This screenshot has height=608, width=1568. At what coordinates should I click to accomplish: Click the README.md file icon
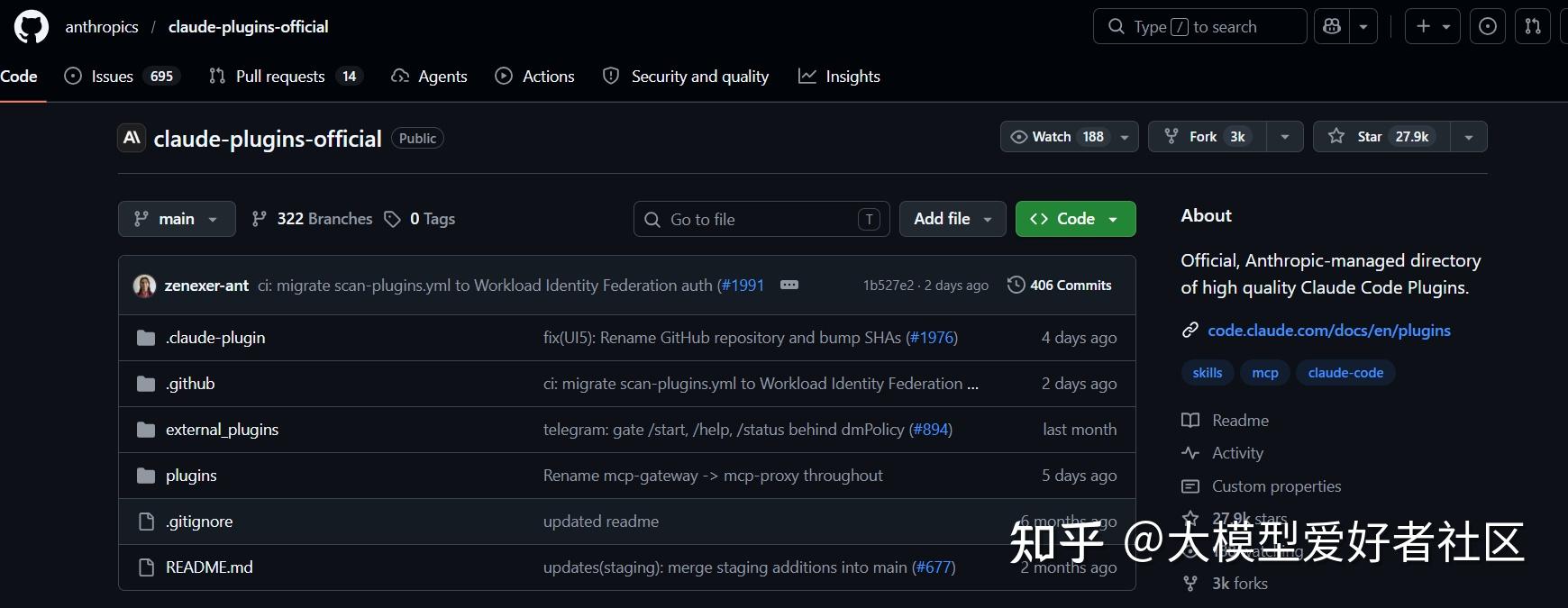pos(146,567)
